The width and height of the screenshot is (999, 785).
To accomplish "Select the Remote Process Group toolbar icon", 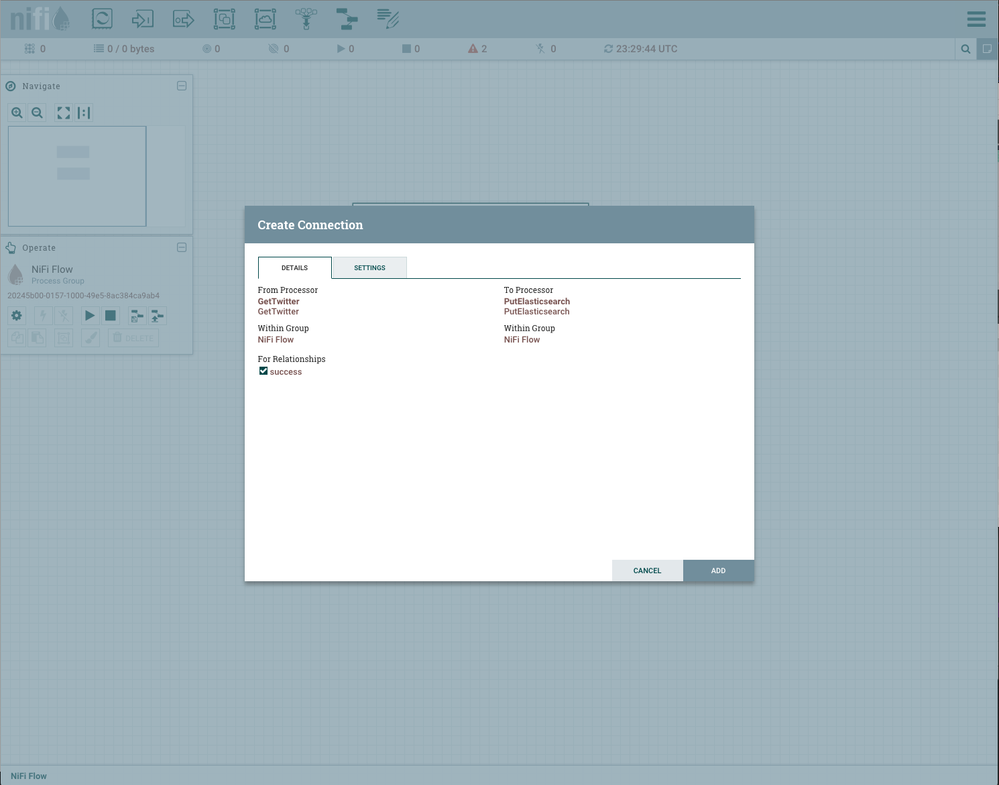I will pyautogui.click(x=265, y=18).
